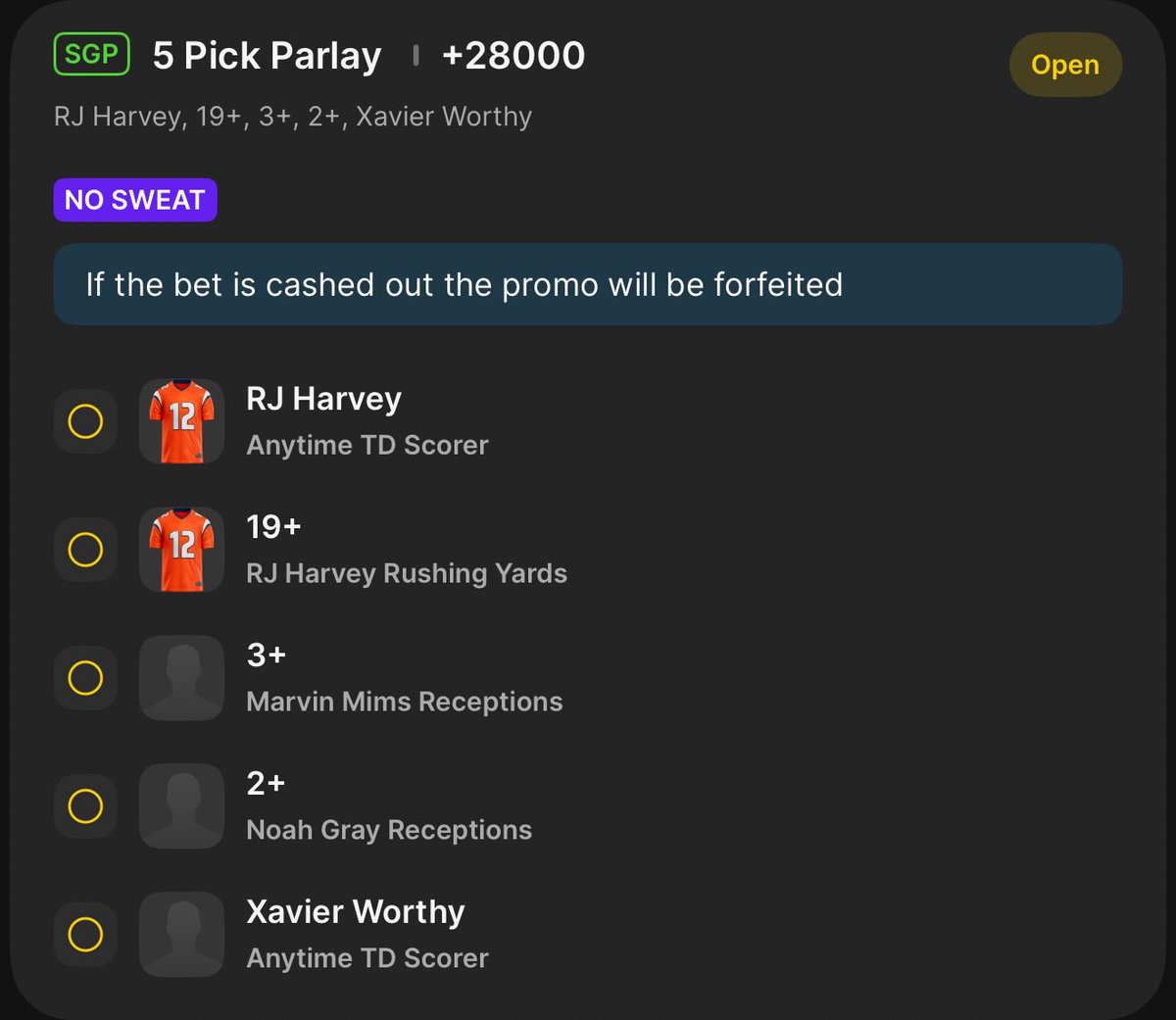
Task: Select Marvin Mims player silhouette icon
Action: click(x=182, y=678)
